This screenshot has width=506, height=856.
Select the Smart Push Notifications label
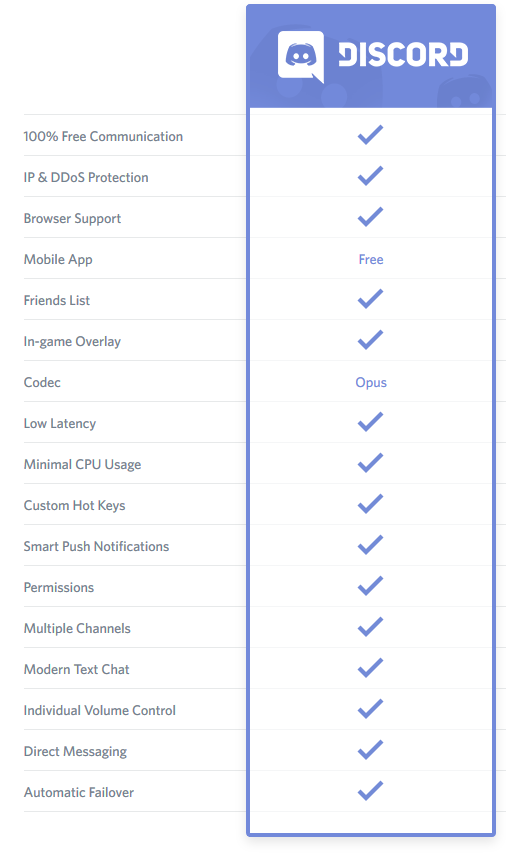coord(96,546)
